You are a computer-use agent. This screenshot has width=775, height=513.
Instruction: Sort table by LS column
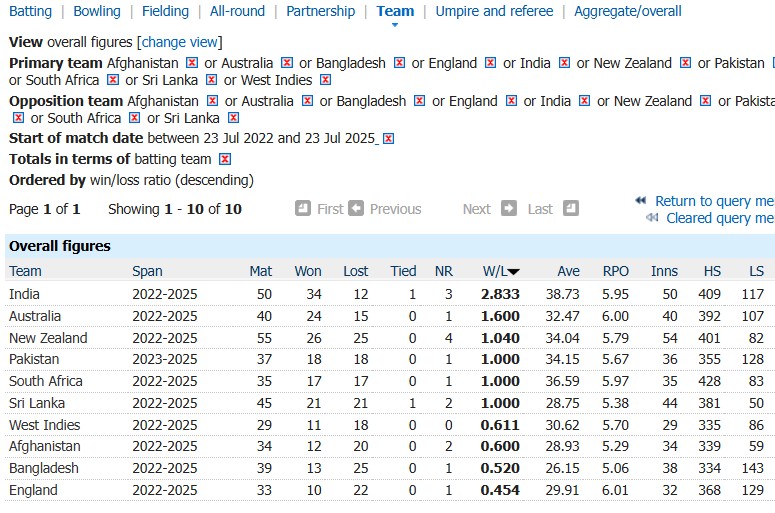(x=756, y=271)
